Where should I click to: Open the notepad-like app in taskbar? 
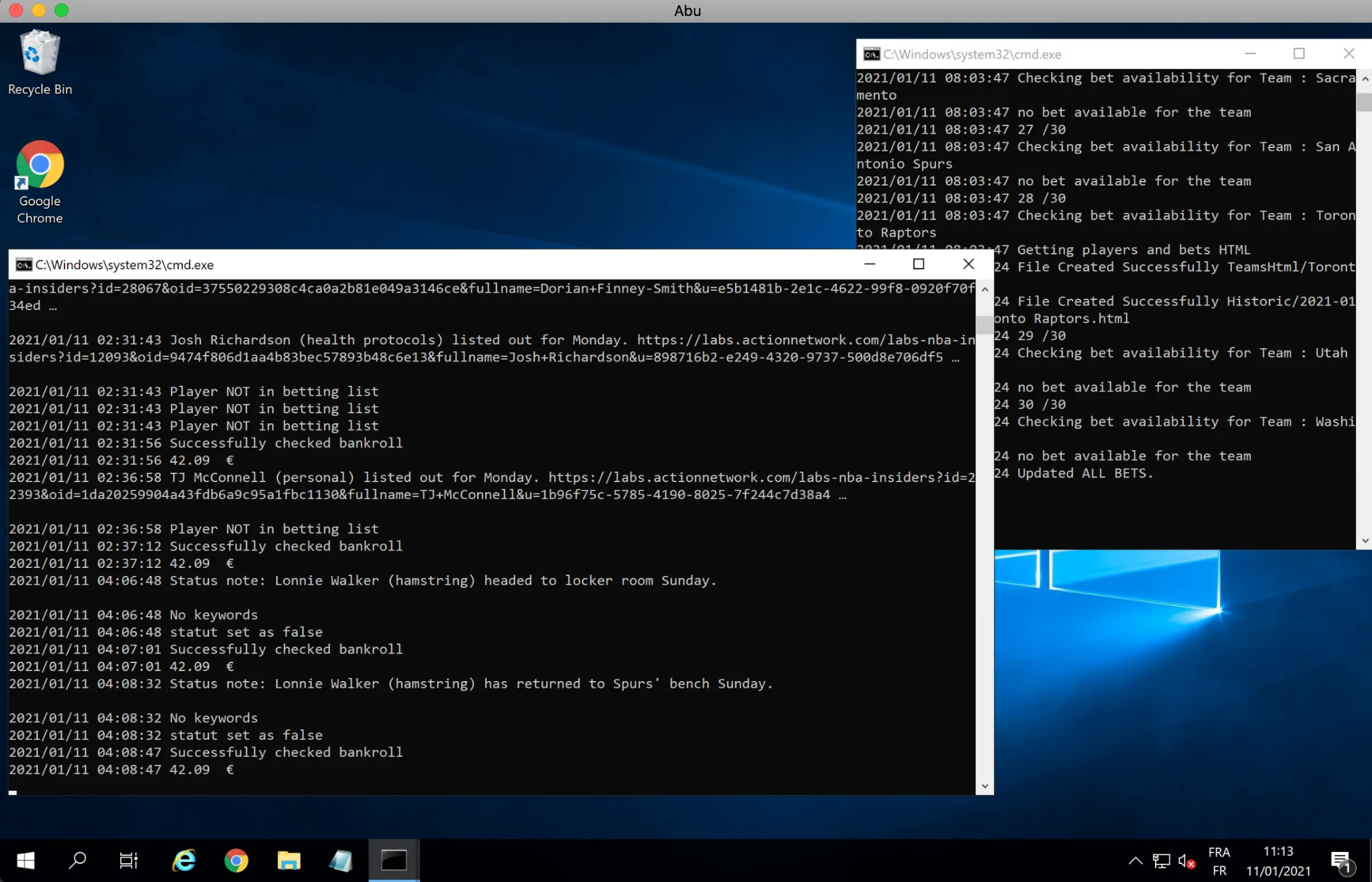(341, 861)
